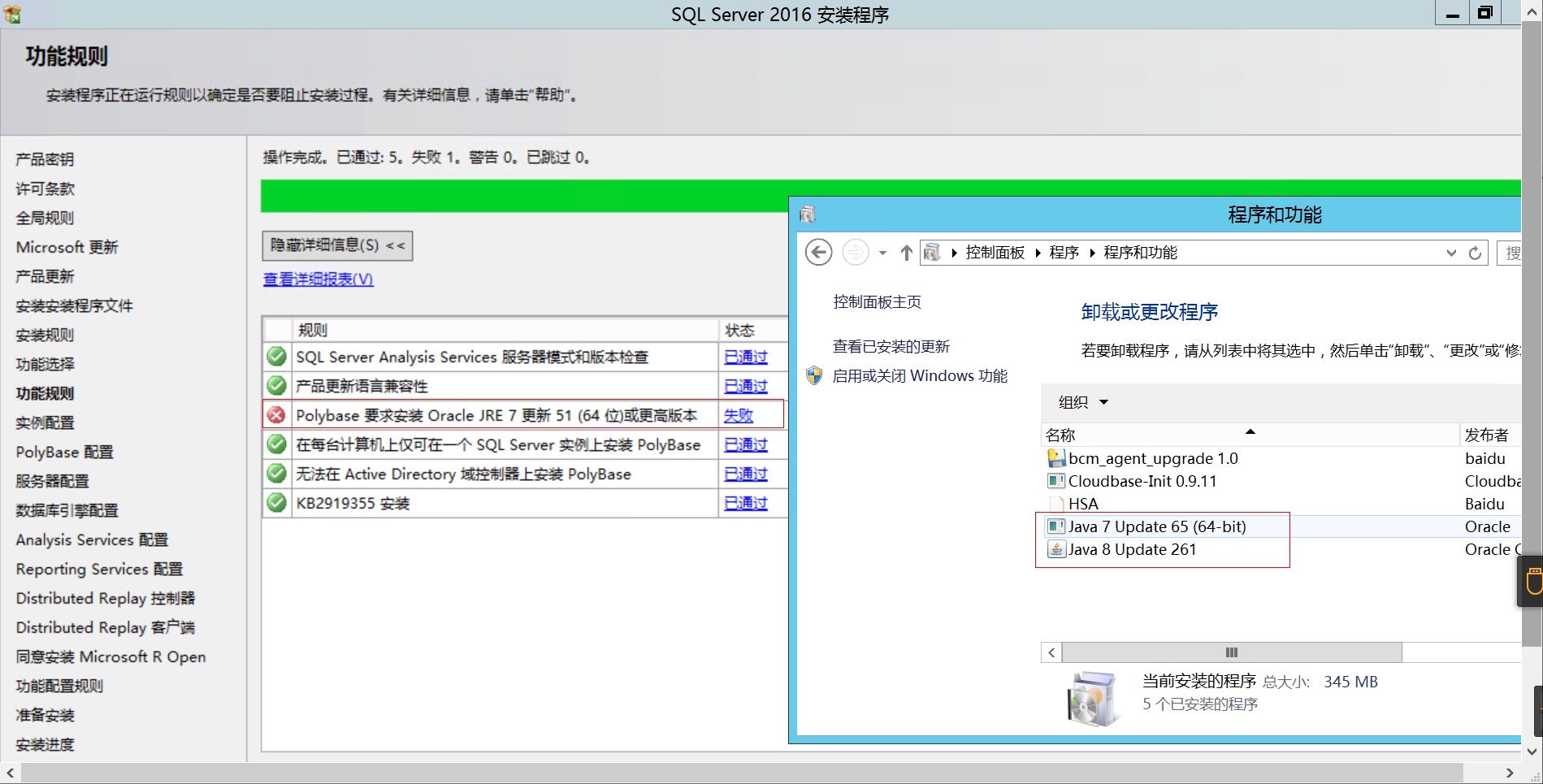The width and height of the screenshot is (1543, 784).
Task: Open the 失败 status link for Polybase rule
Action: click(739, 415)
